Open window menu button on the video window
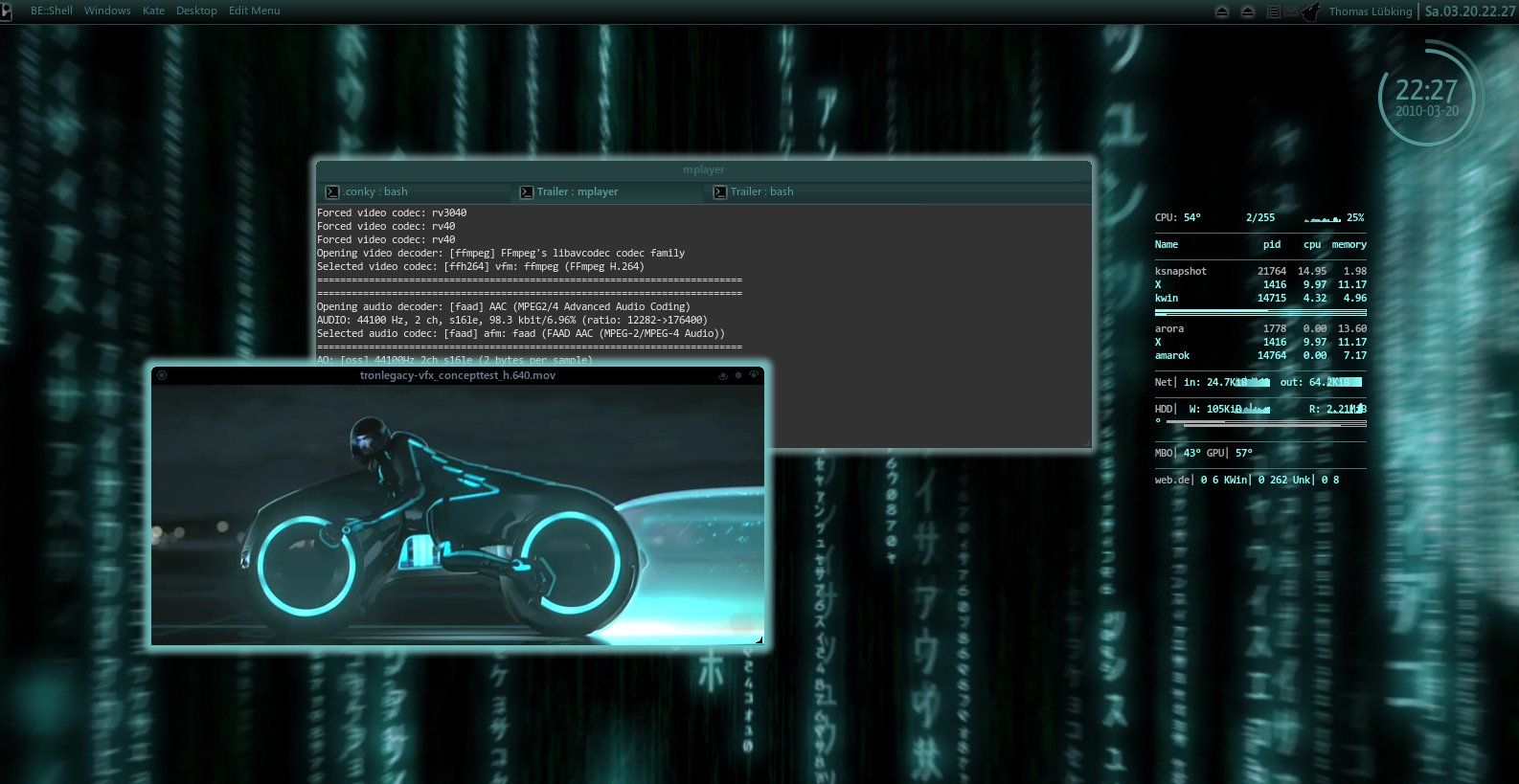The width and height of the screenshot is (1519, 784). point(162,375)
